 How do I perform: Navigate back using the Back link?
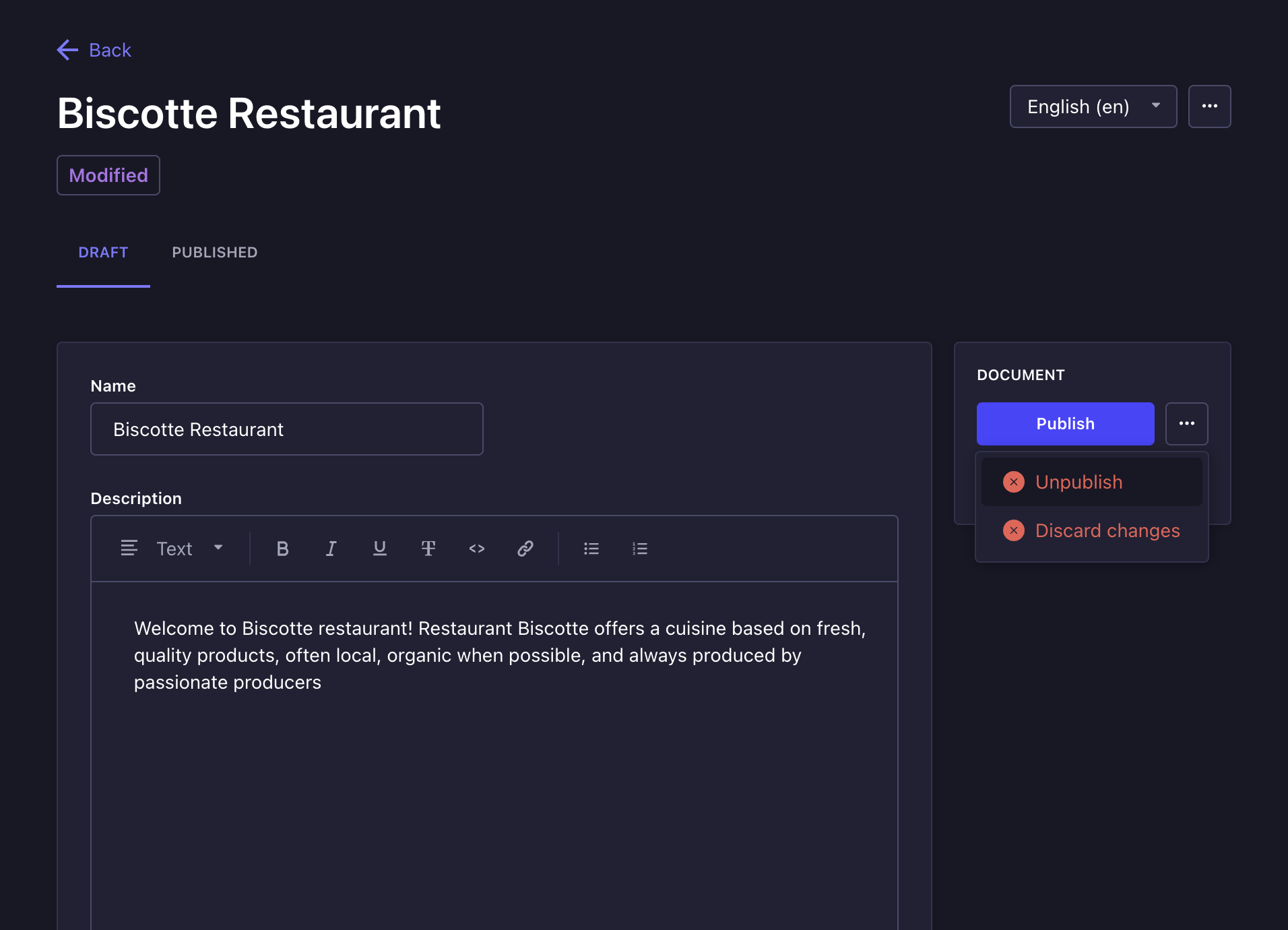94,50
